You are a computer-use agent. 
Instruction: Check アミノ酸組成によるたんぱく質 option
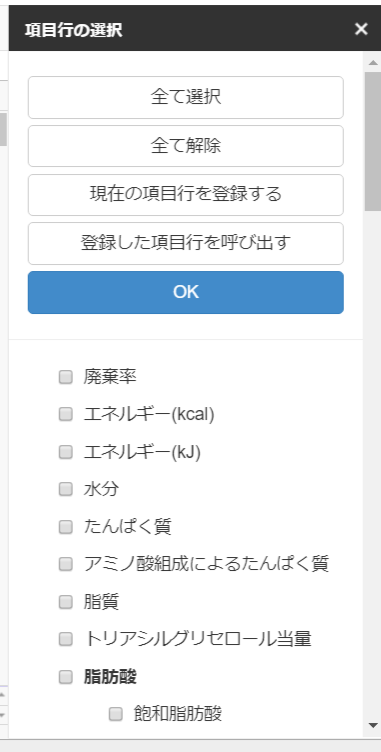click(x=66, y=564)
